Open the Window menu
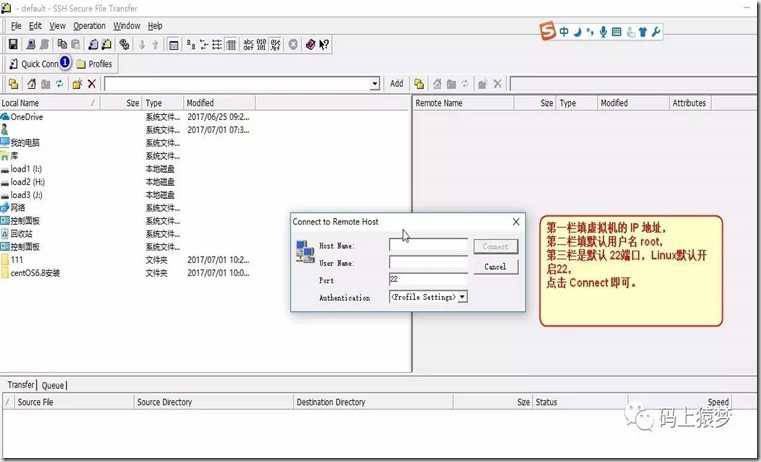Viewport: 761px width, 462px height. point(127,26)
